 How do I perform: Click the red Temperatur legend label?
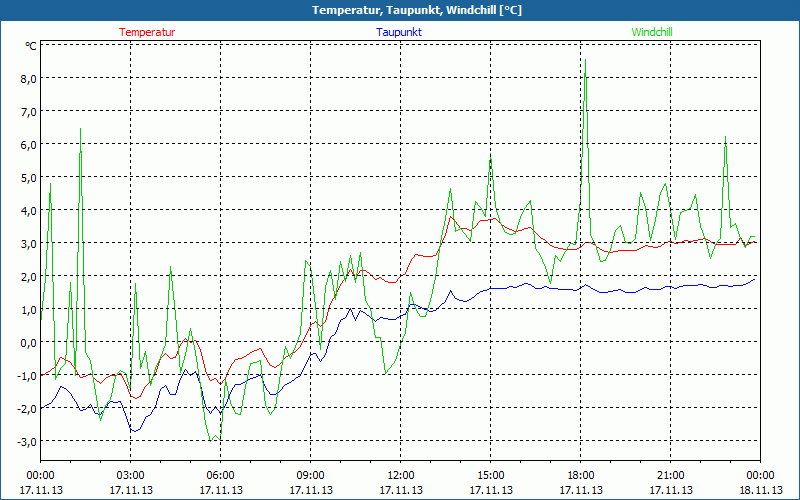pyautogui.click(x=147, y=32)
